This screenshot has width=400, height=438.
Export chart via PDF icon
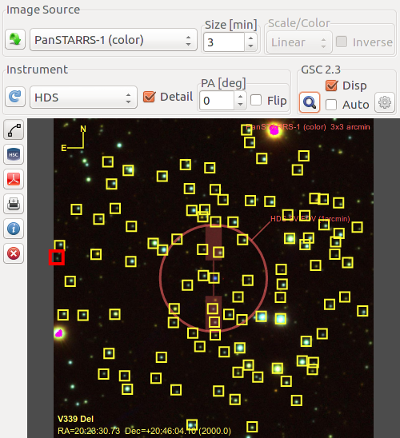14,179
